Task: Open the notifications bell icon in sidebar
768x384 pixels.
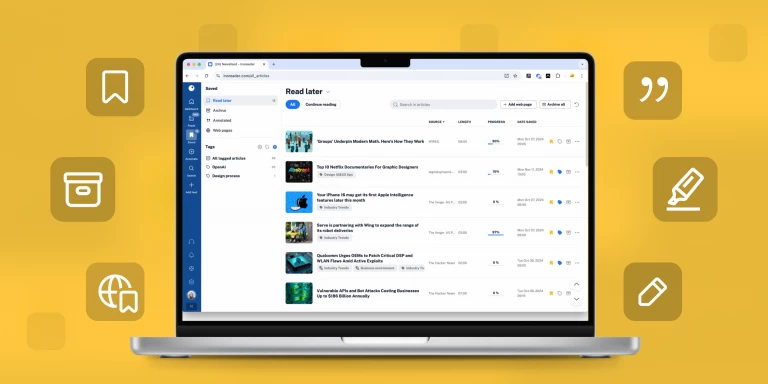Action: (x=192, y=255)
